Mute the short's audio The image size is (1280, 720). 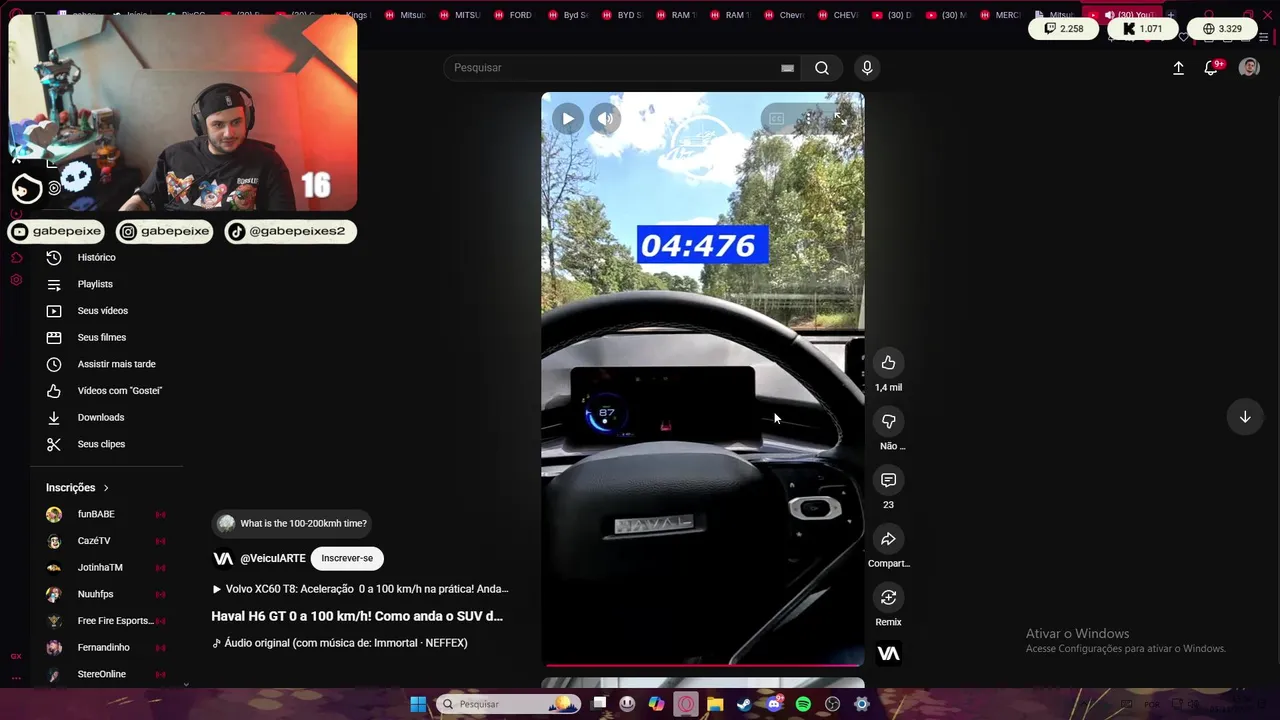coord(605,119)
